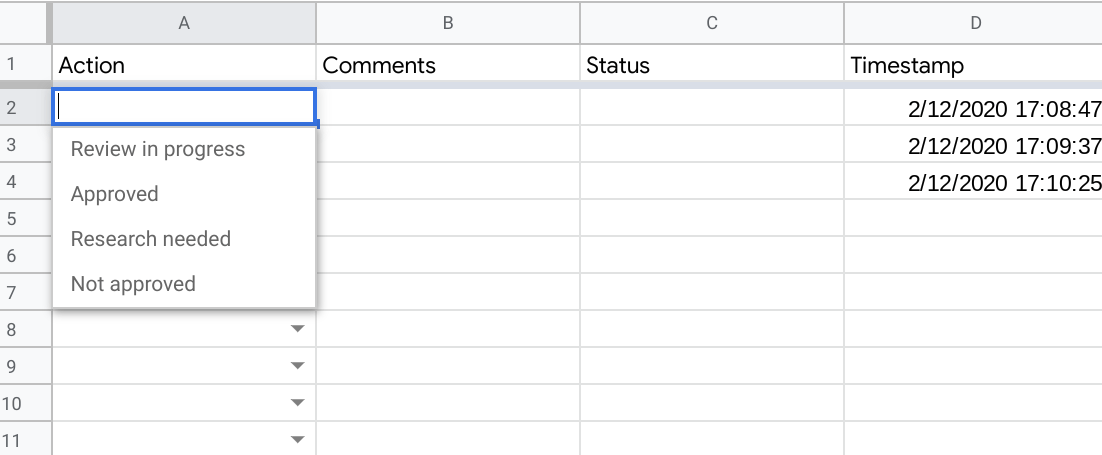Select the column D header

click(x=973, y=23)
